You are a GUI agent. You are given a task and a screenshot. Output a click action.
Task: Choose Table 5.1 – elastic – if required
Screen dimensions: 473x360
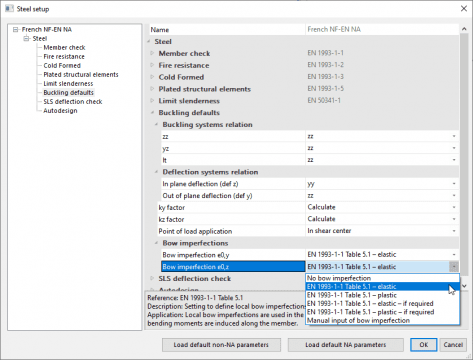coord(383,304)
